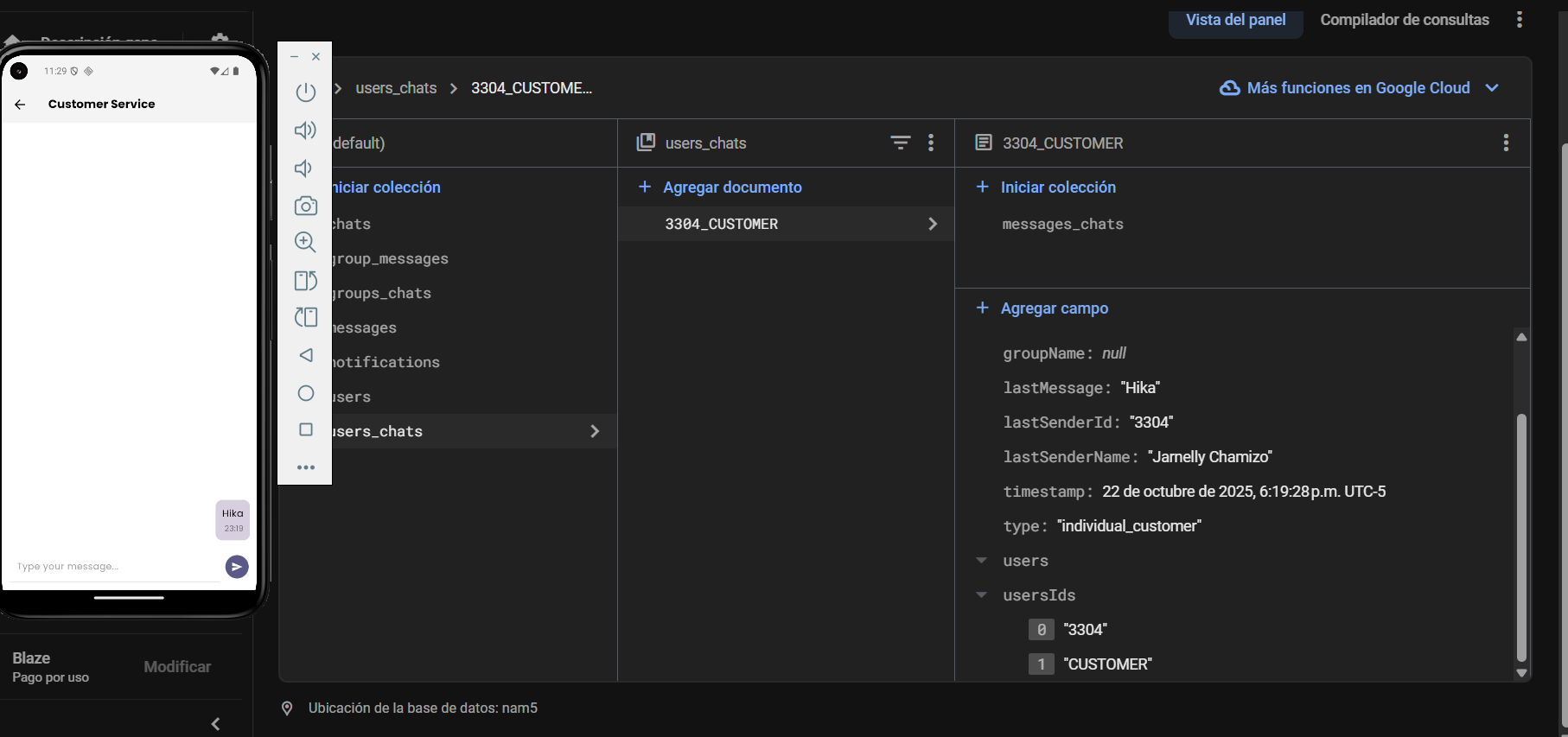Take a screenshot with the camera icon
This screenshot has width=1568, height=737.
305,206
